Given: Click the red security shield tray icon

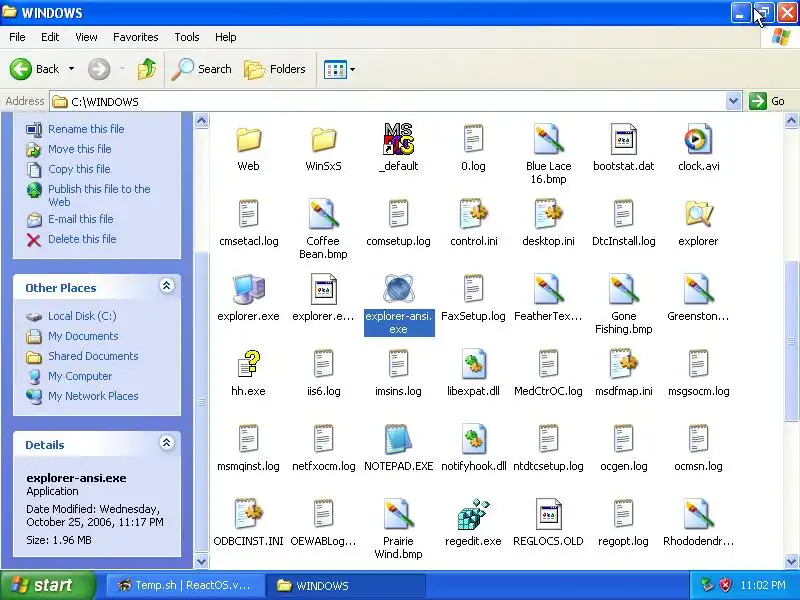Looking at the screenshot, I should 726,585.
